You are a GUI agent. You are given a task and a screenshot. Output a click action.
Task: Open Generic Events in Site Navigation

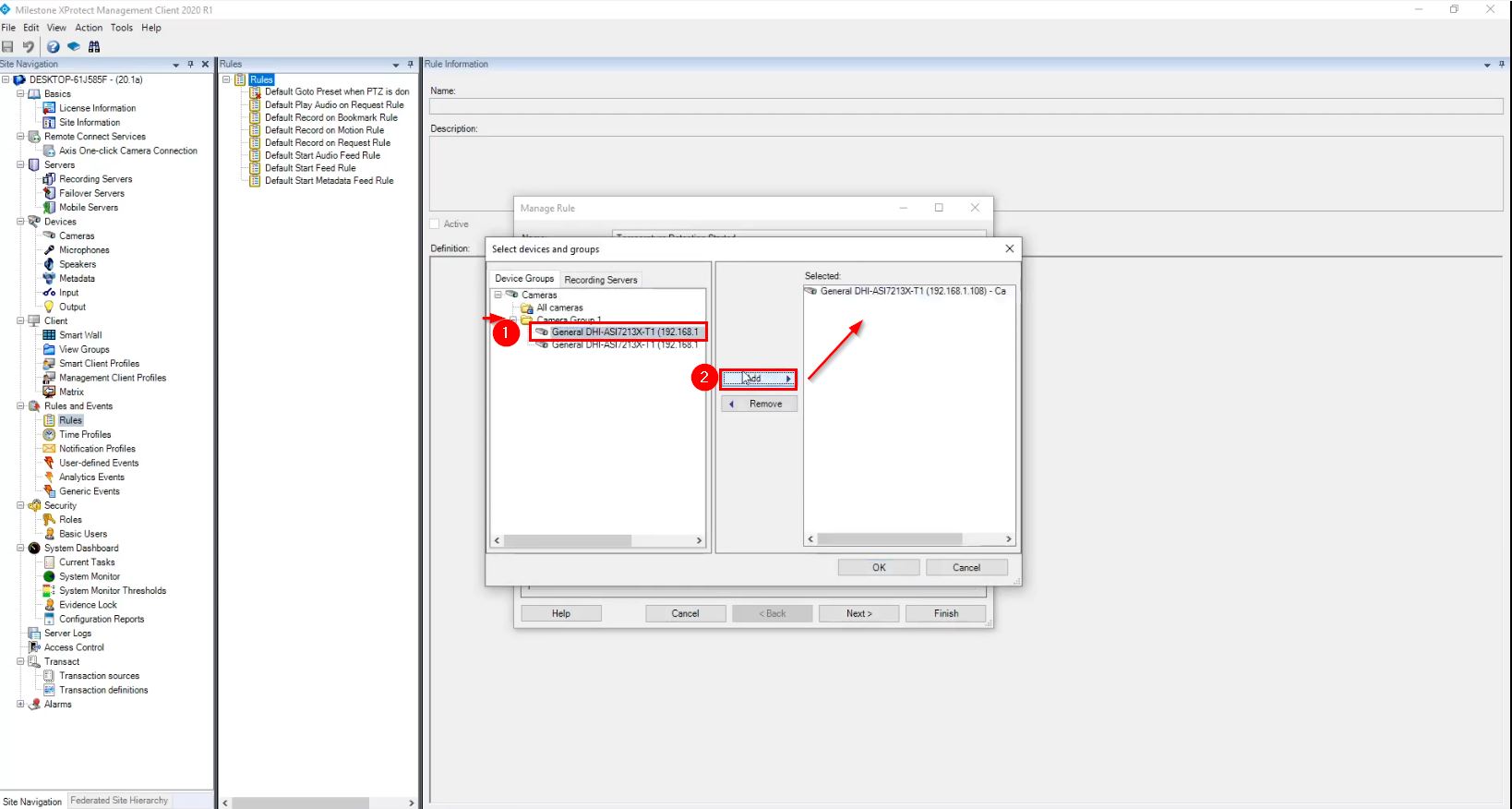tap(90, 491)
